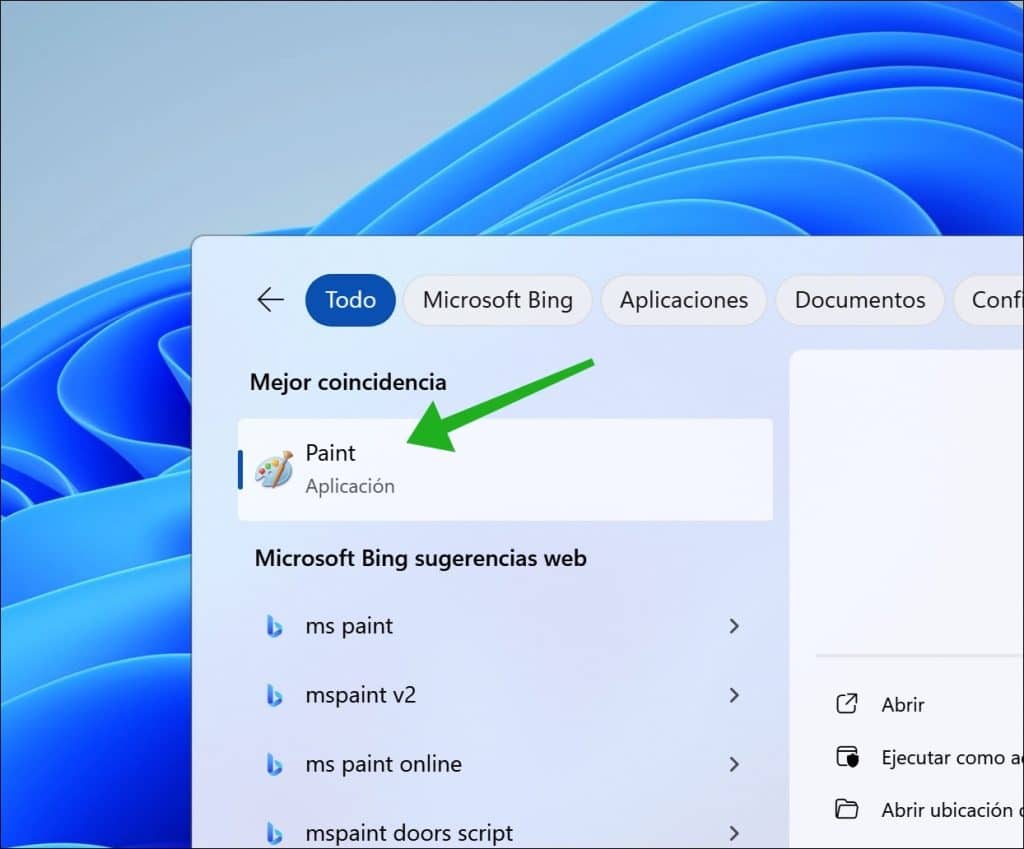The height and width of the screenshot is (849, 1024).
Task: Expand the "ms paint online" suggestion chevron
Action: click(x=735, y=764)
